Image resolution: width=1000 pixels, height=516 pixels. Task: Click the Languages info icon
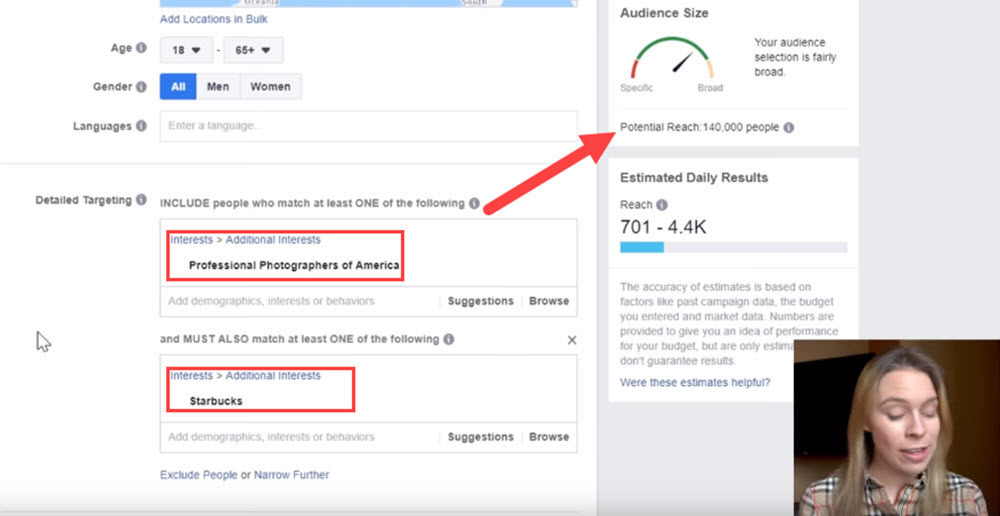[142, 126]
